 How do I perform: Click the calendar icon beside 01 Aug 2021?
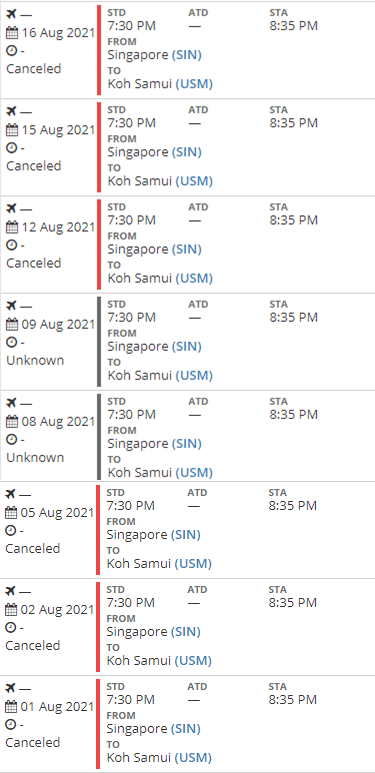(x=11, y=707)
